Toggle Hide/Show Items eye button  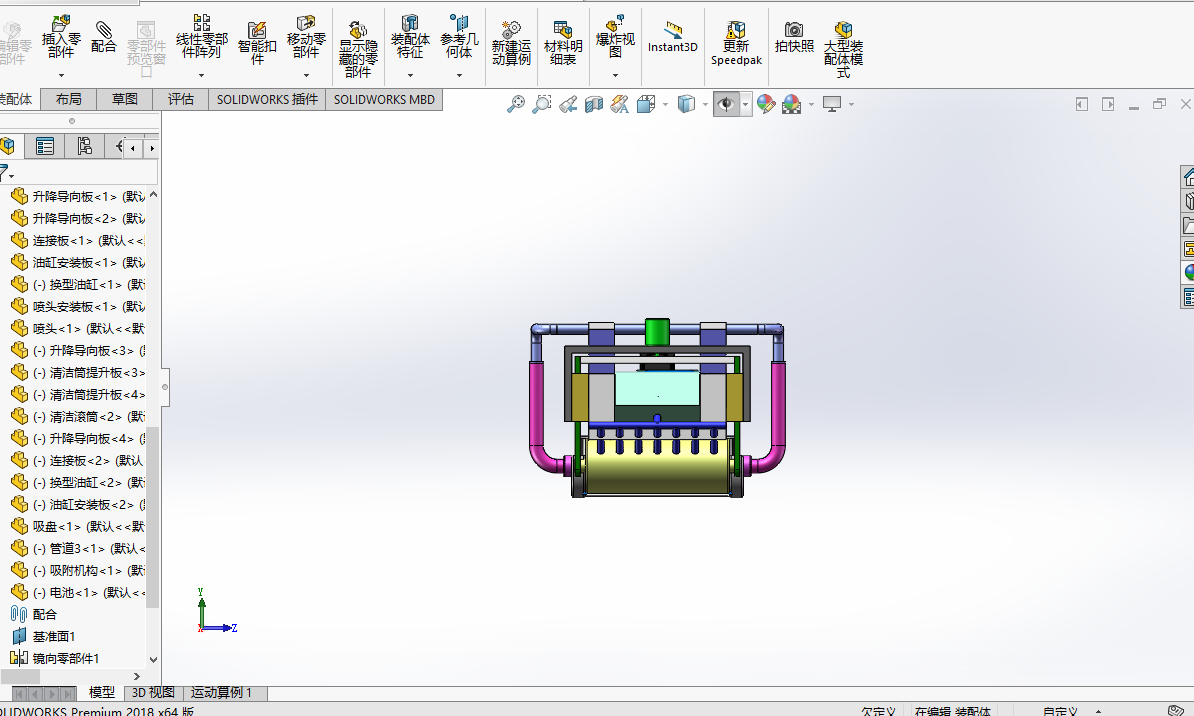(726, 104)
